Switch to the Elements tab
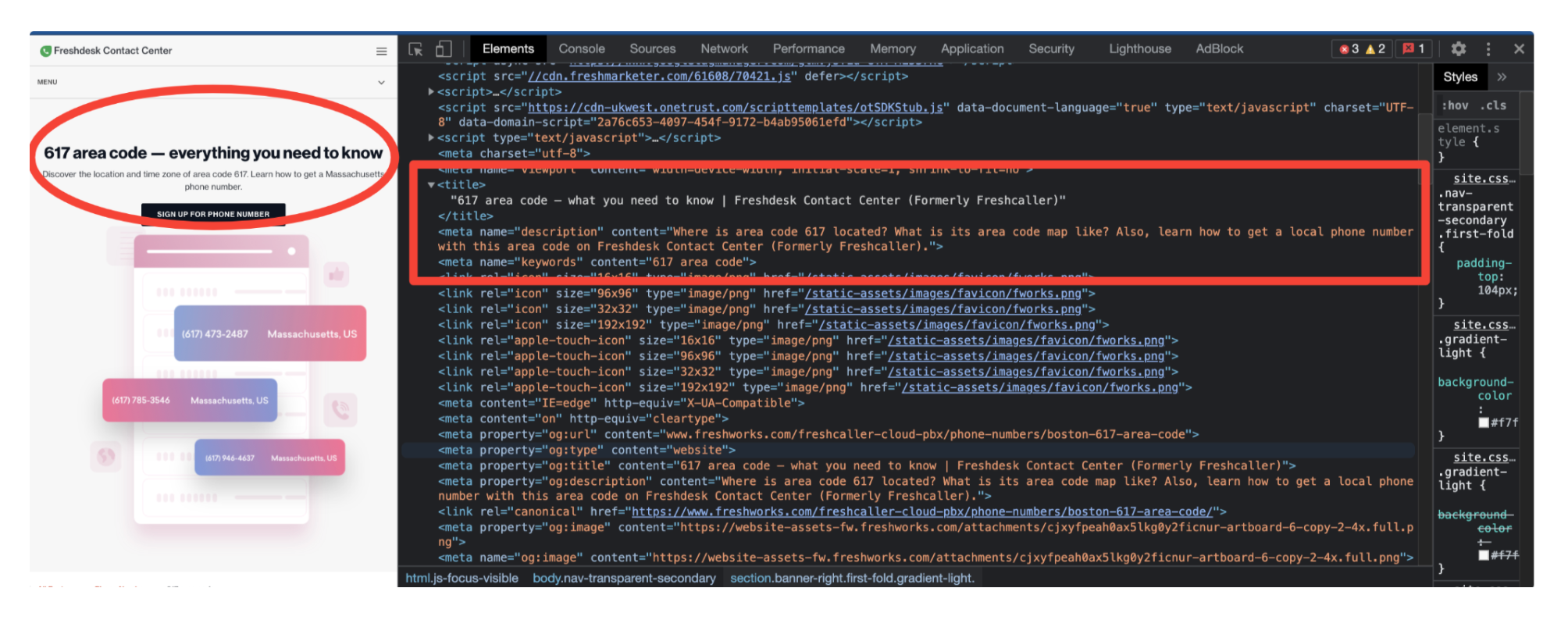 pyautogui.click(x=508, y=48)
